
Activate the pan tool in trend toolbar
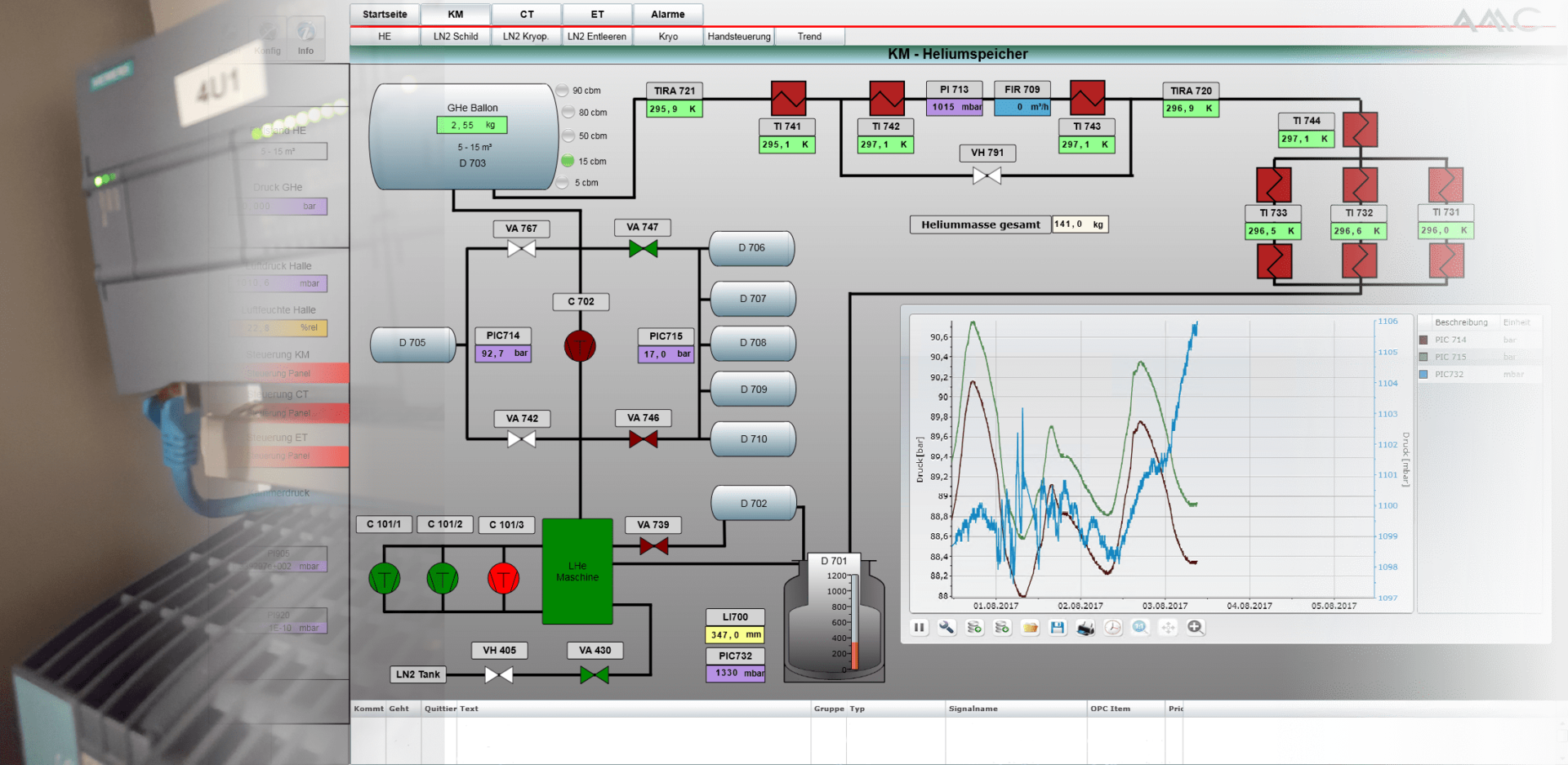[1168, 627]
